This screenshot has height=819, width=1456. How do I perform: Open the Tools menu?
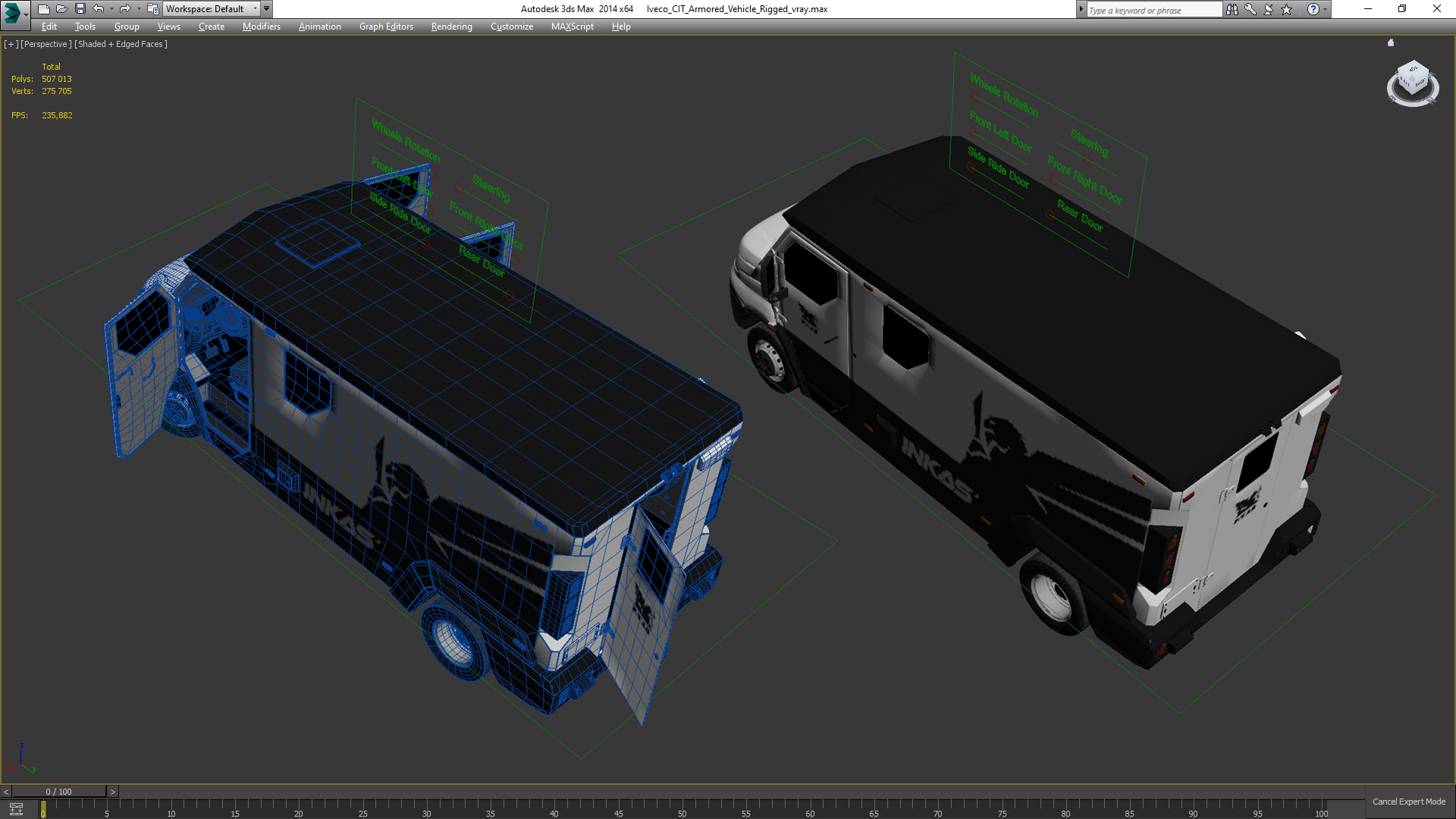click(85, 27)
